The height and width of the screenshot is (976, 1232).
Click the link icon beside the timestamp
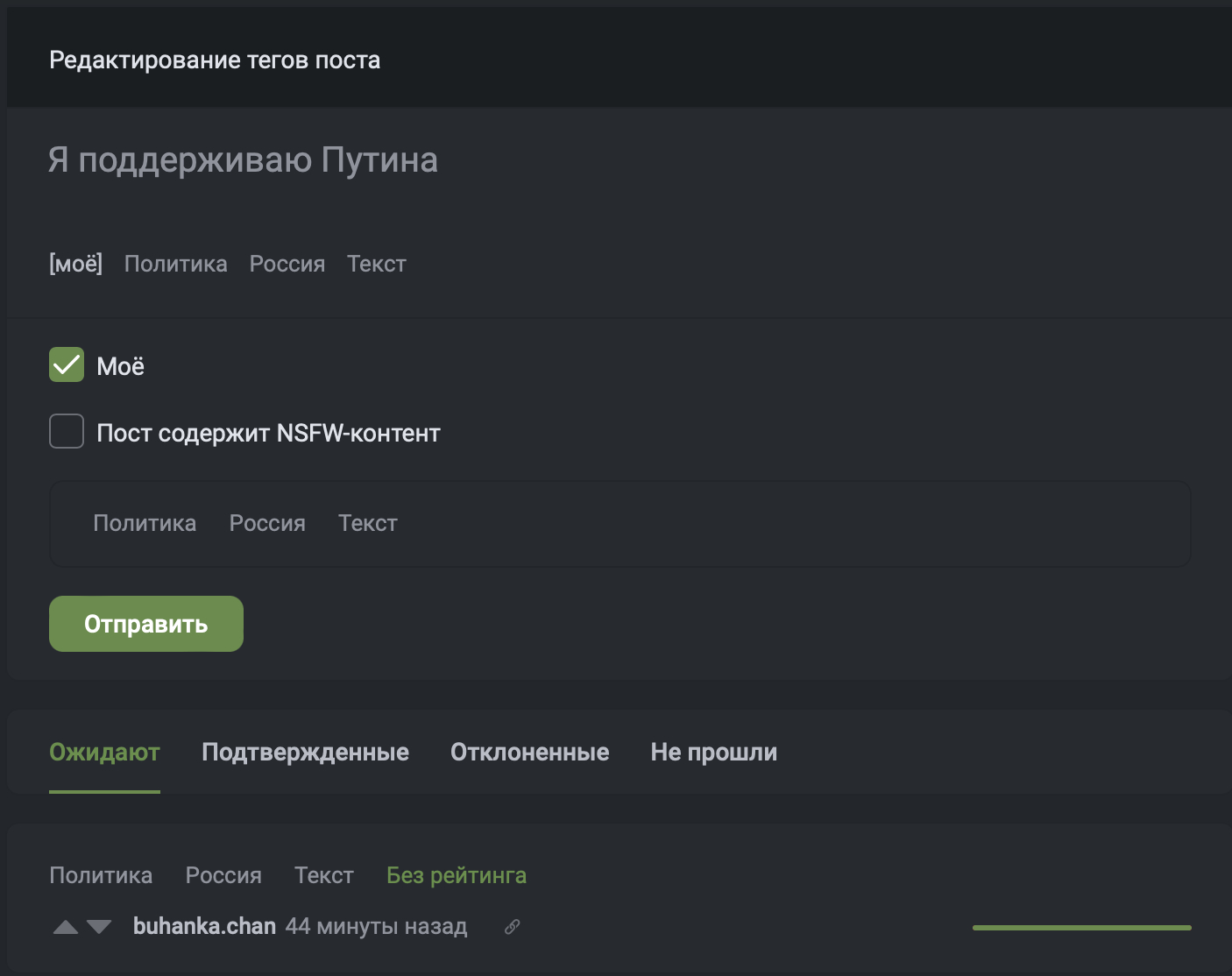tap(513, 927)
